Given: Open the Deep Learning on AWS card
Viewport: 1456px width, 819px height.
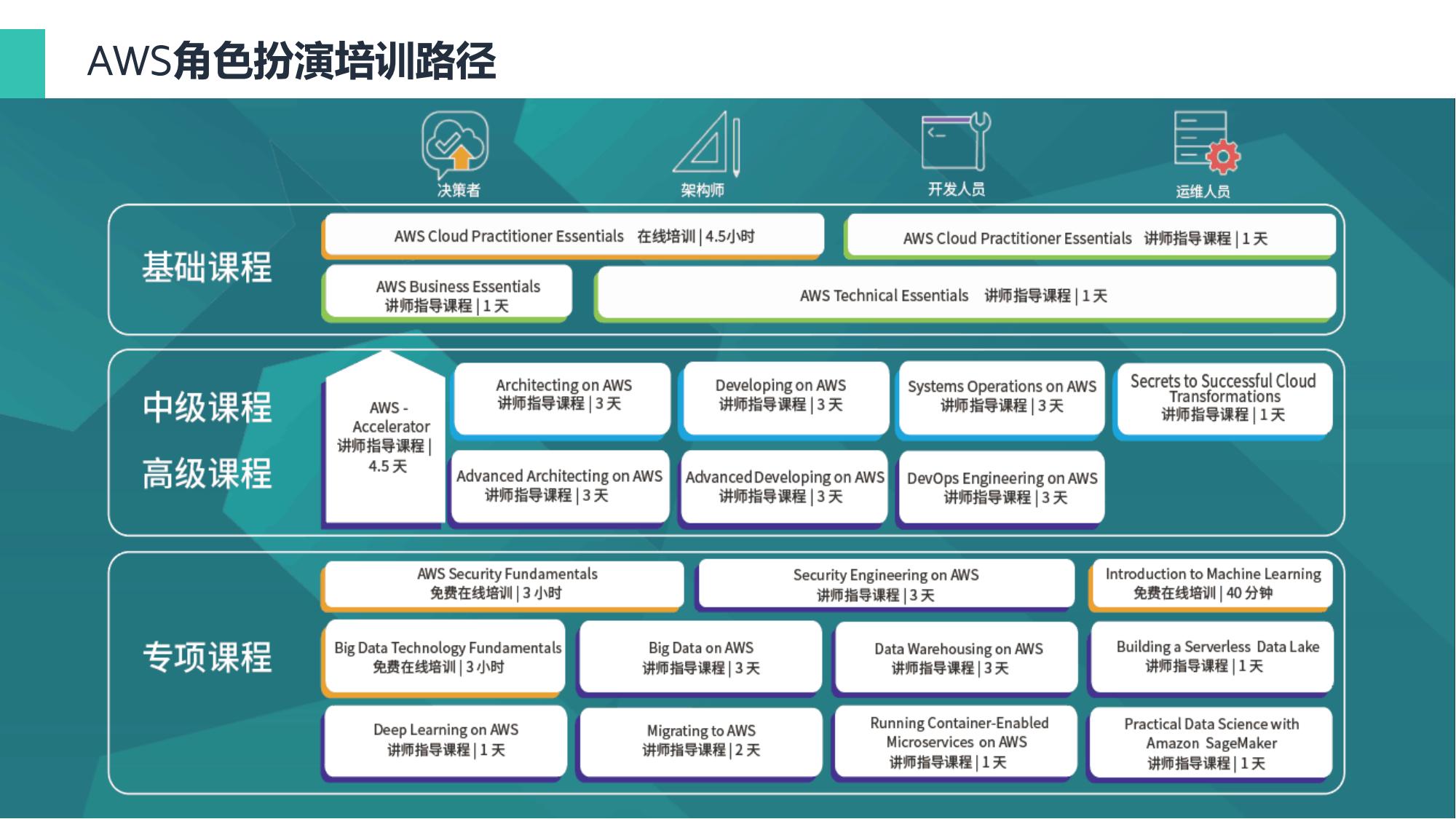Looking at the screenshot, I should click(x=444, y=743).
